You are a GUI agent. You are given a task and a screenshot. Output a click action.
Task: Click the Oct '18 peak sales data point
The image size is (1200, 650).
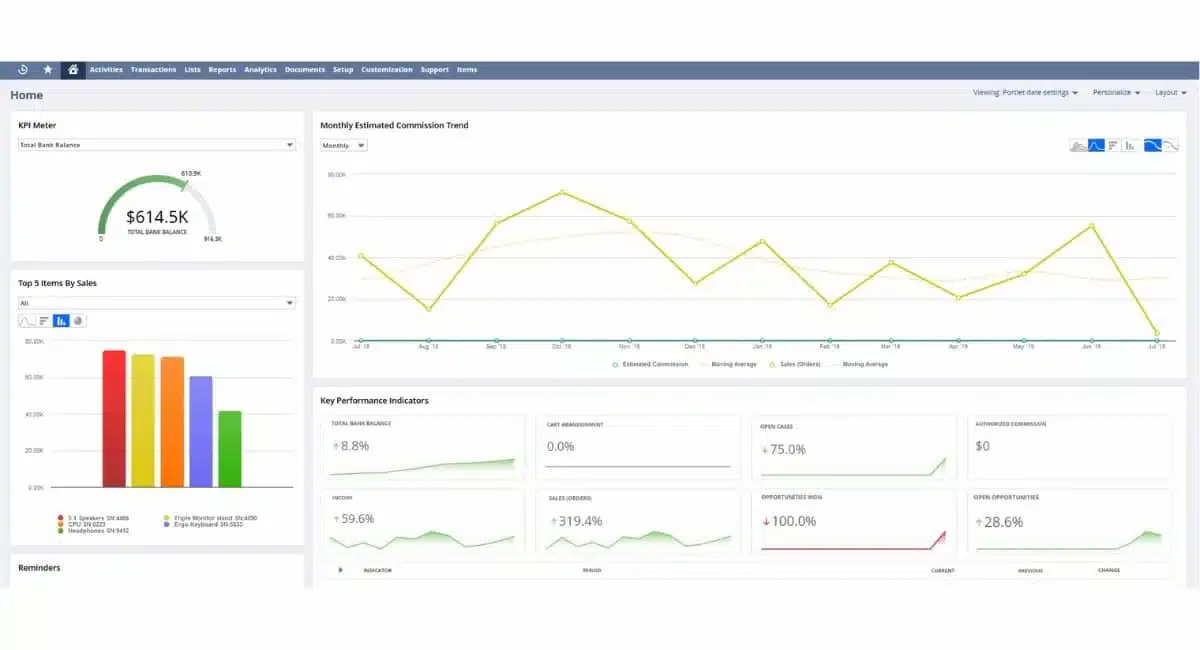[x=562, y=192]
